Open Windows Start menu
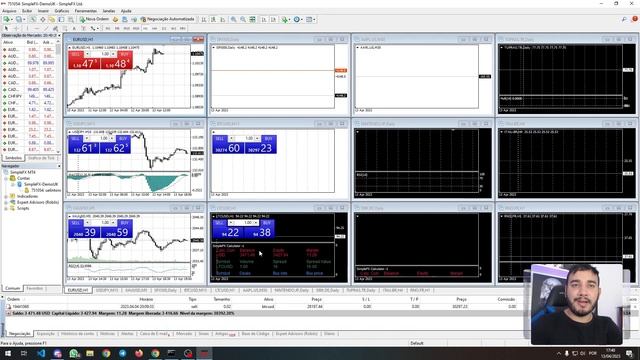 8,353
